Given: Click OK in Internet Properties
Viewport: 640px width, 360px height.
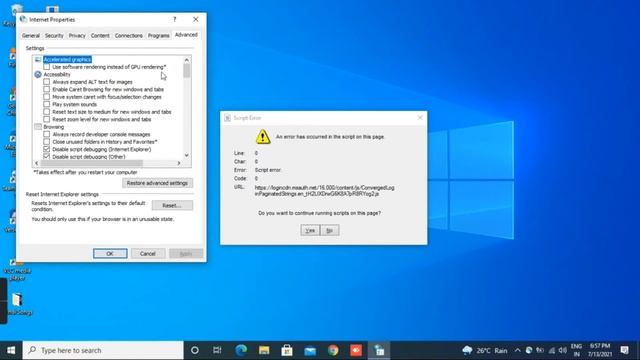Looking at the screenshot, I should (x=110, y=253).
